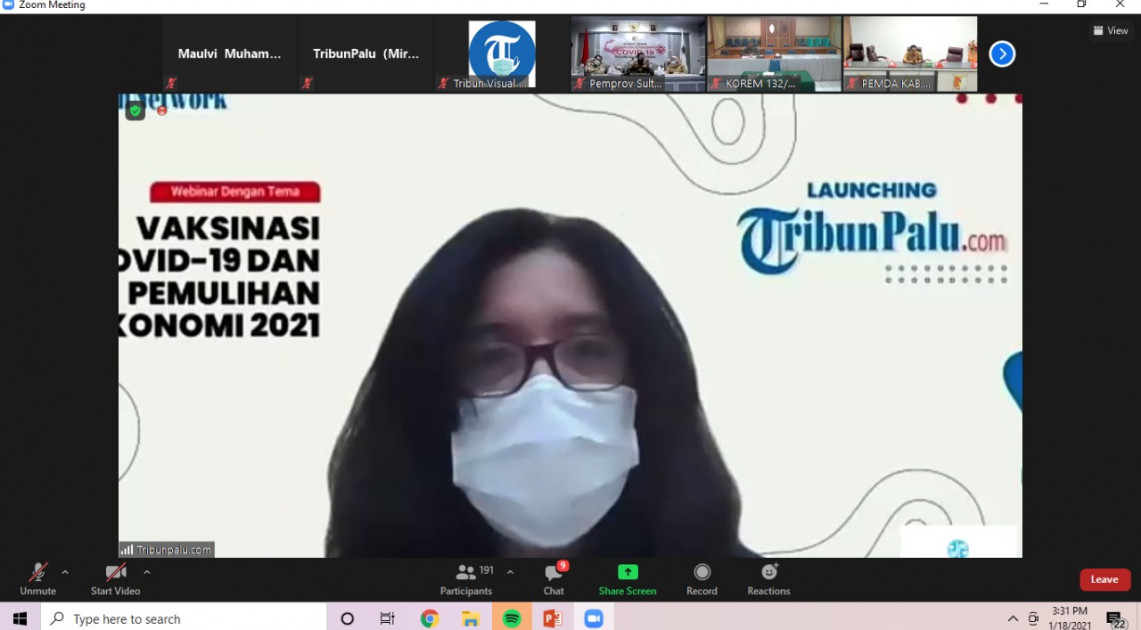Unmute your microphone
The image size is (1141, 630).
[x=37, y=572]
